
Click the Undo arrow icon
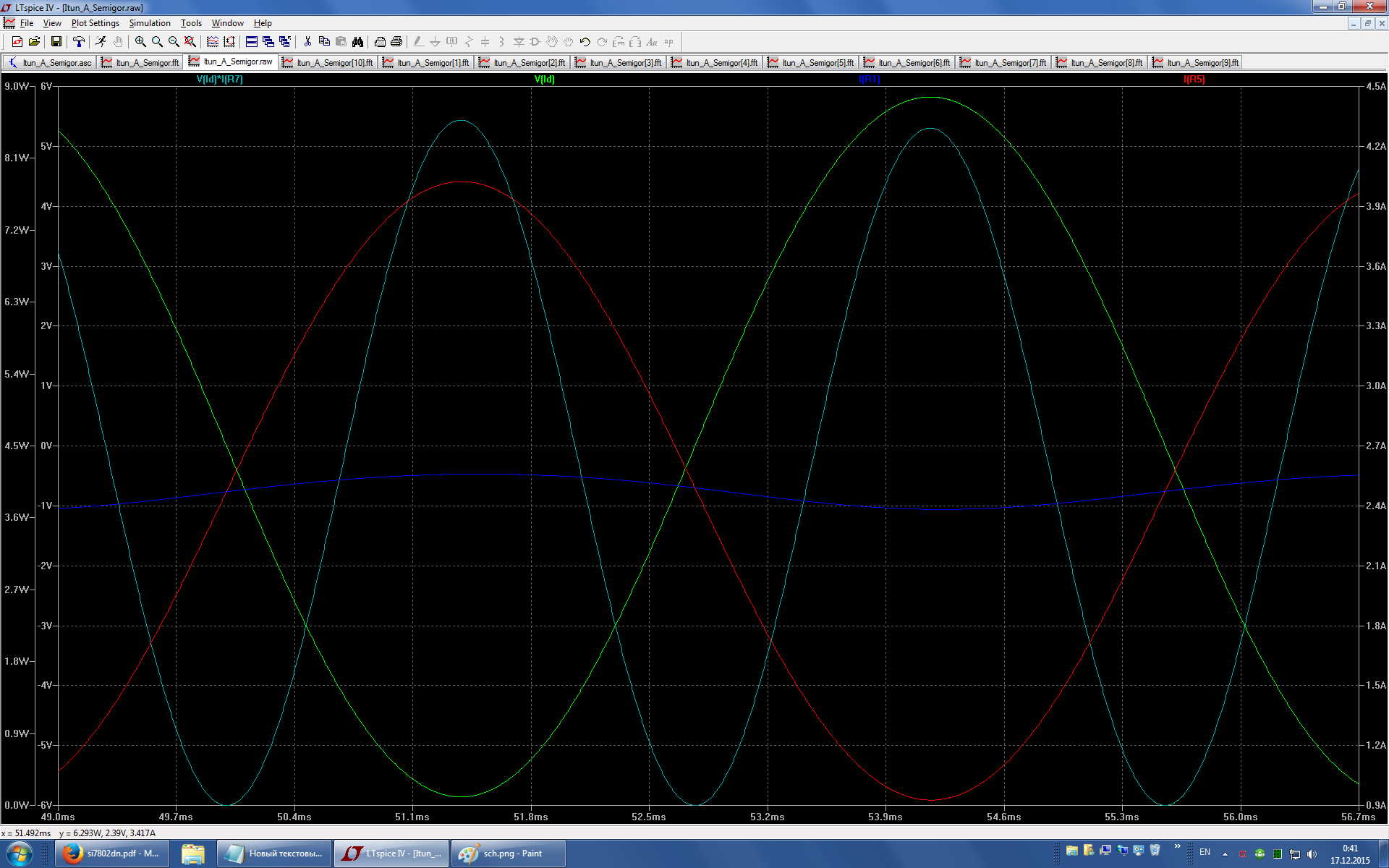(585, 42)
